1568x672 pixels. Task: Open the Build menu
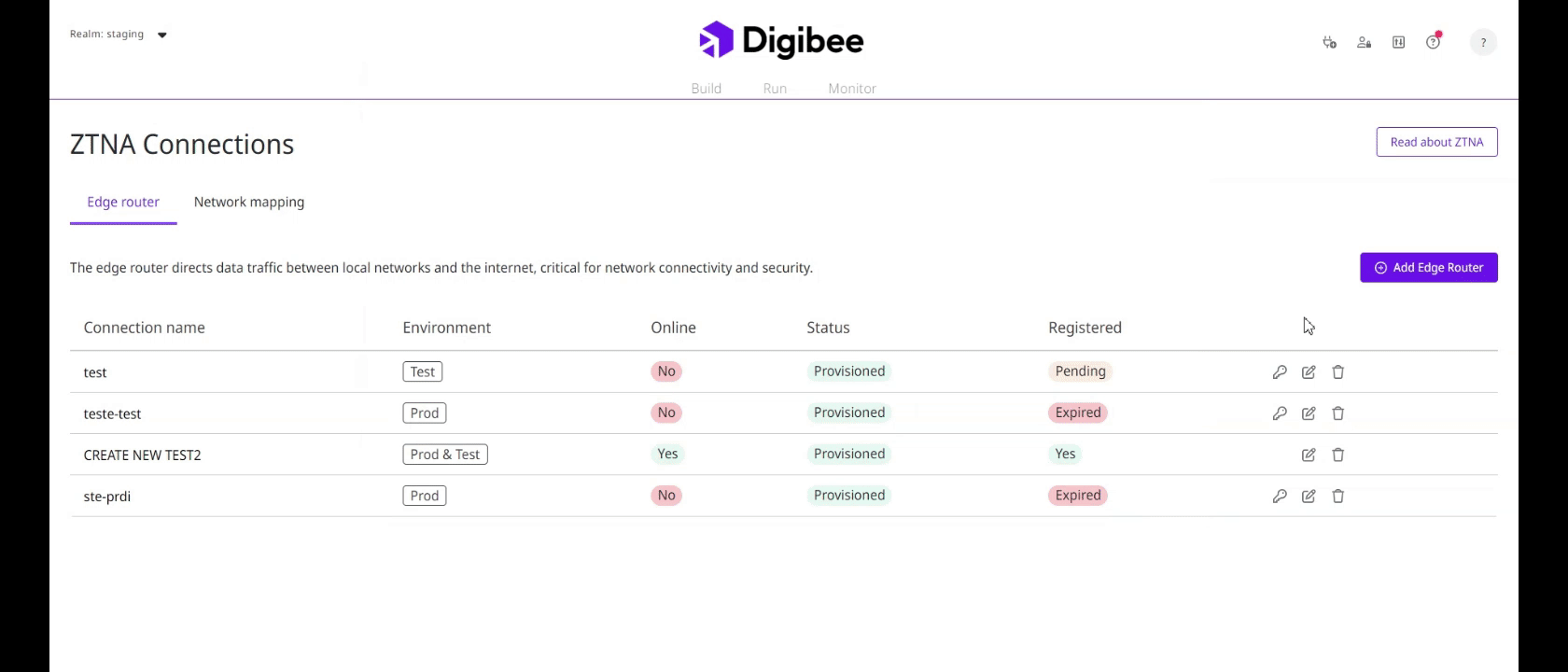(706, 89)
